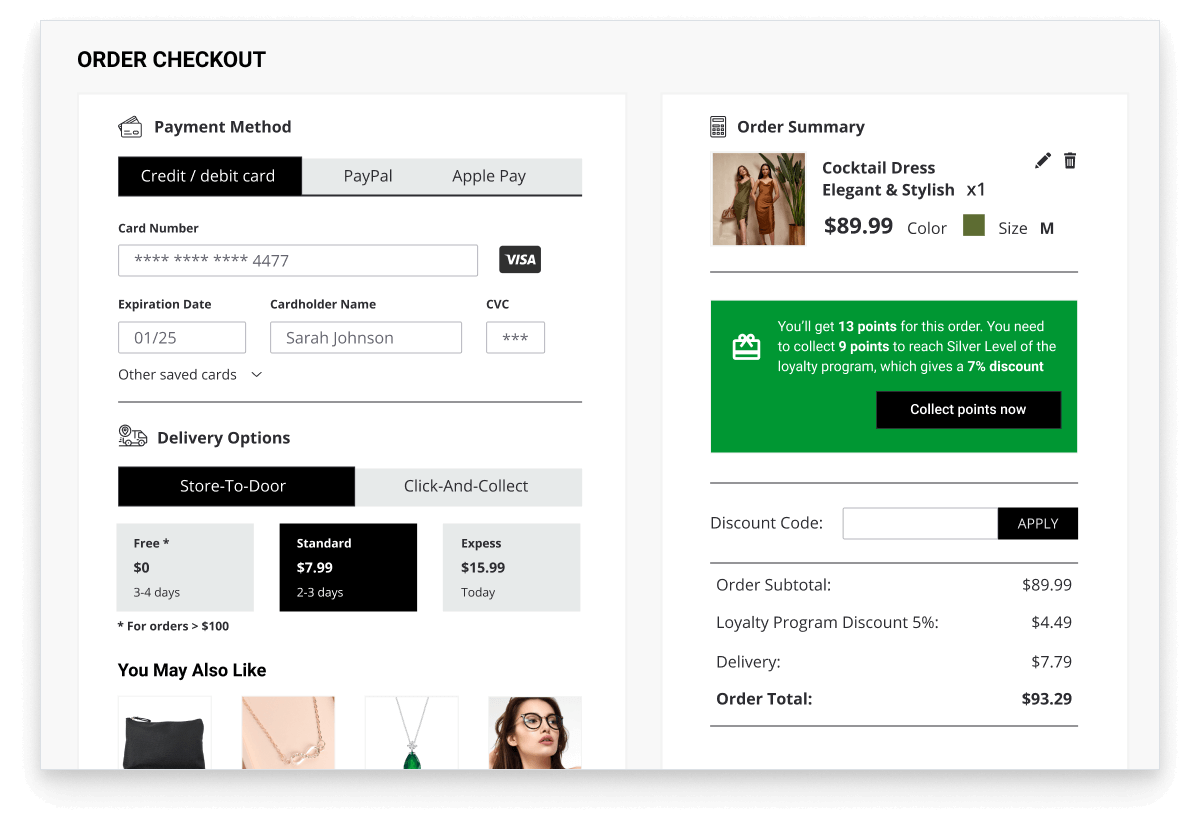
Task: Open the emerald pendant necklace recommendation
Action: point(411,733)
